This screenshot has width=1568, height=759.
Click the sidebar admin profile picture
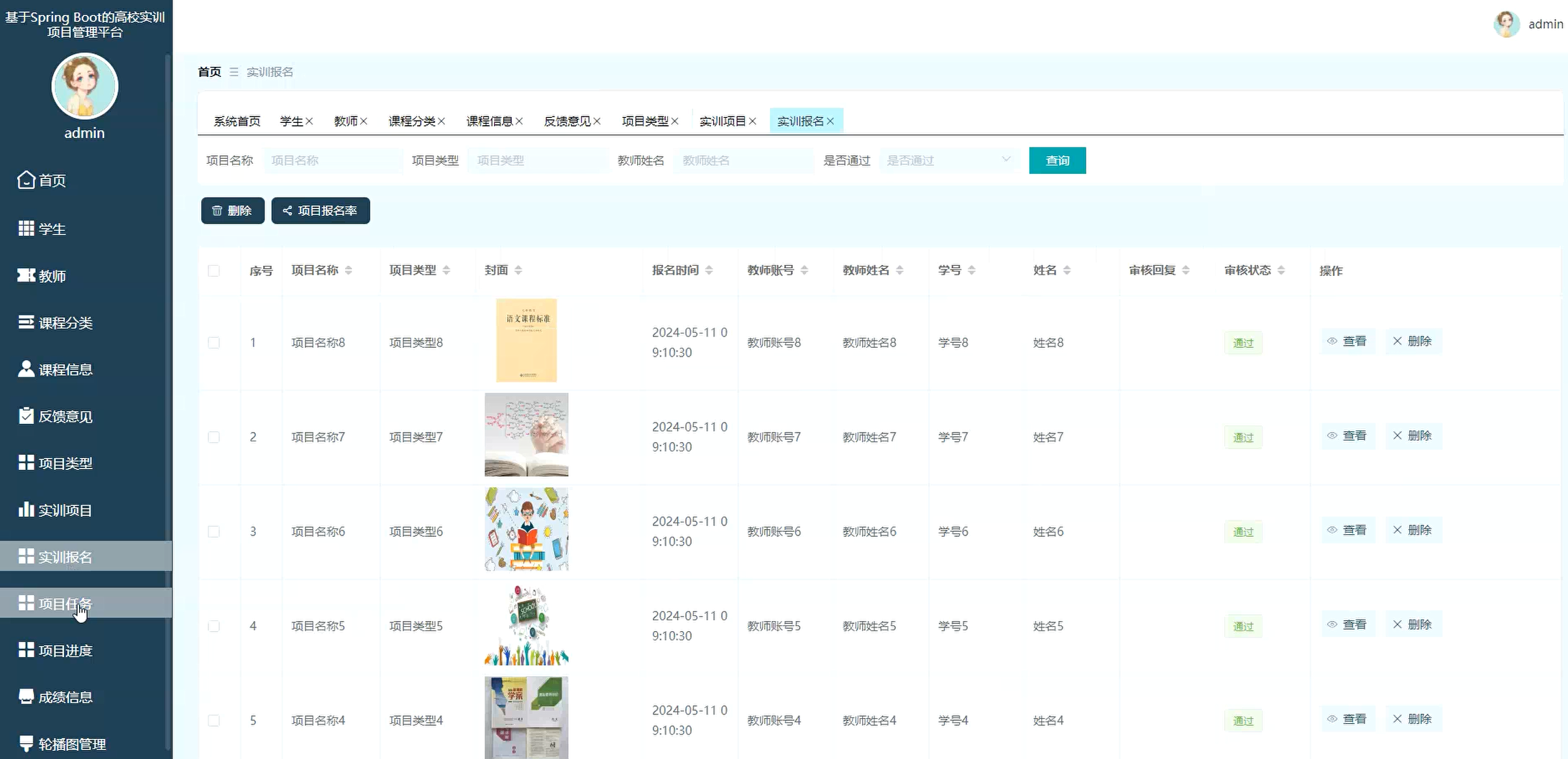point(85,86)
